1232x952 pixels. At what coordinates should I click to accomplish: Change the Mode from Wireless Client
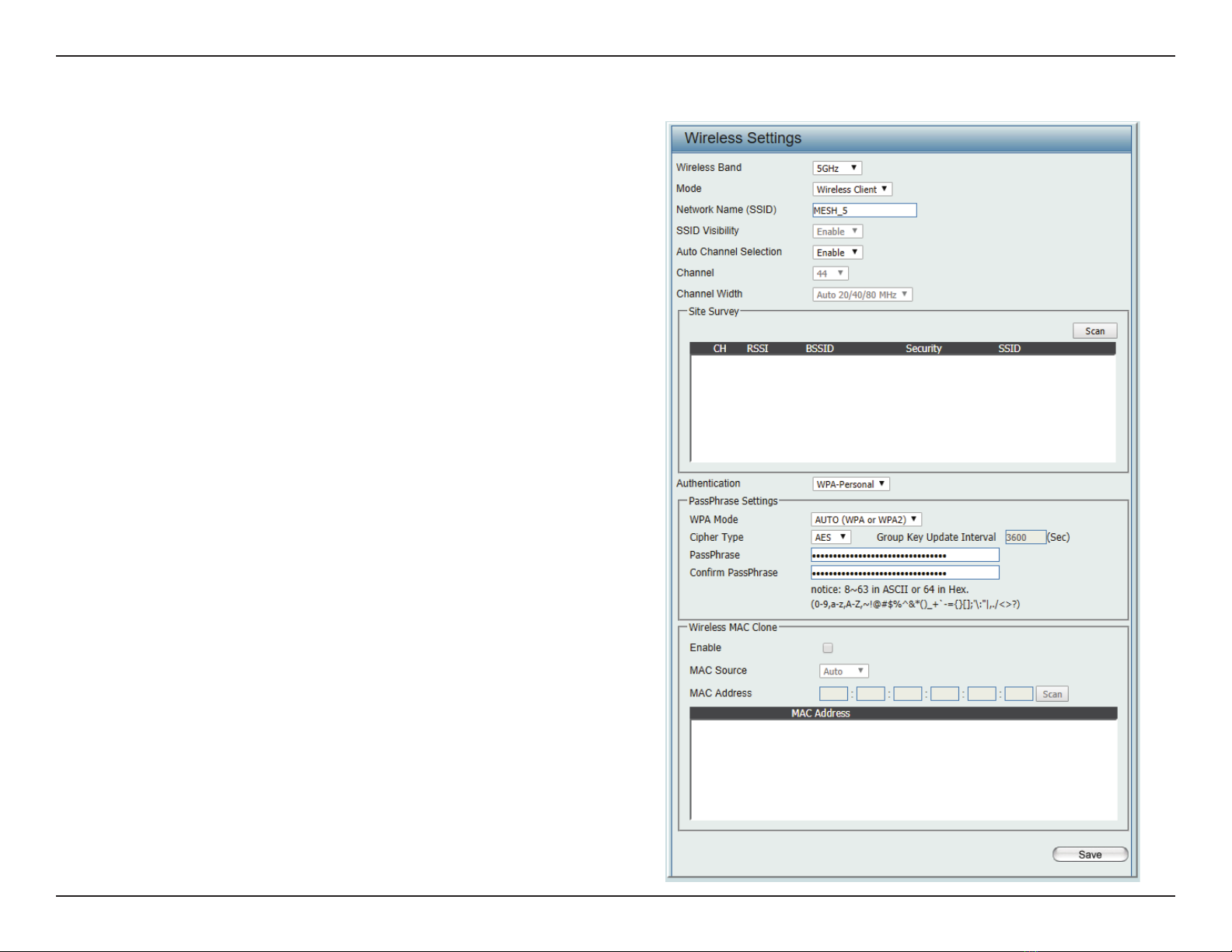coord(852,189)
